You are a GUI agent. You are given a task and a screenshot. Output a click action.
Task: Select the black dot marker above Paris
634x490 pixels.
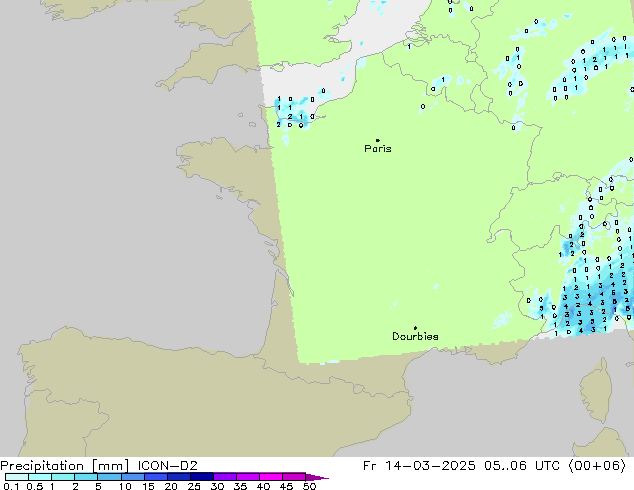pos(378,140)
